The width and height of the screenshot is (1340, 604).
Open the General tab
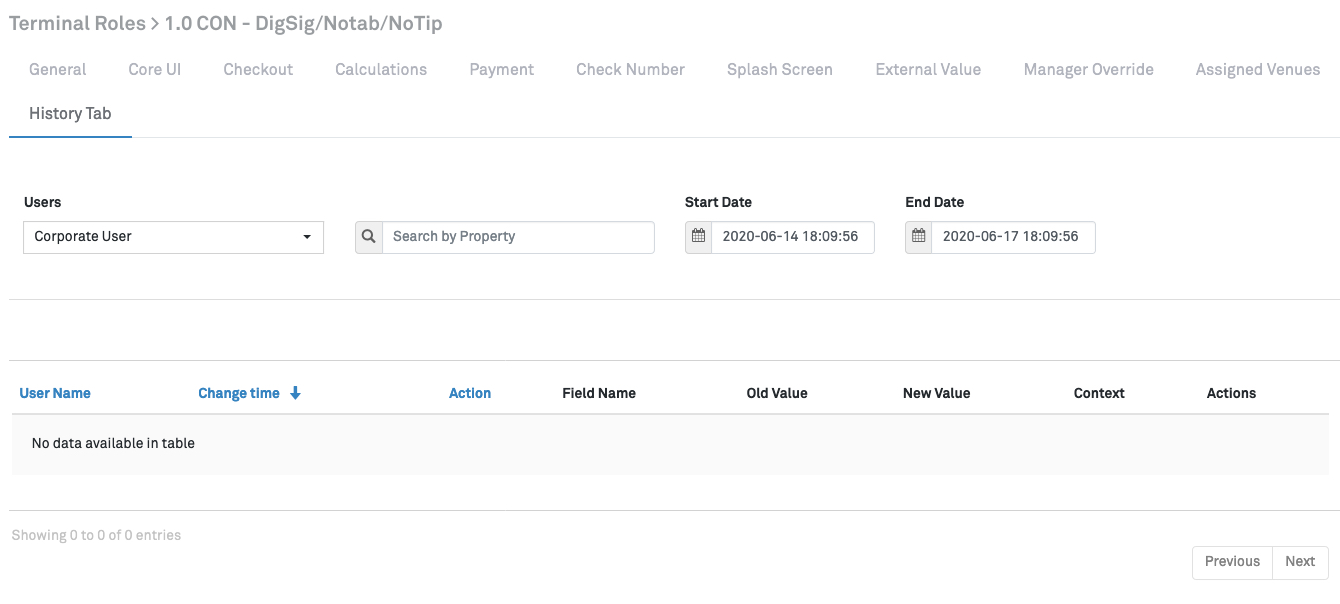[x=58, y=69]
